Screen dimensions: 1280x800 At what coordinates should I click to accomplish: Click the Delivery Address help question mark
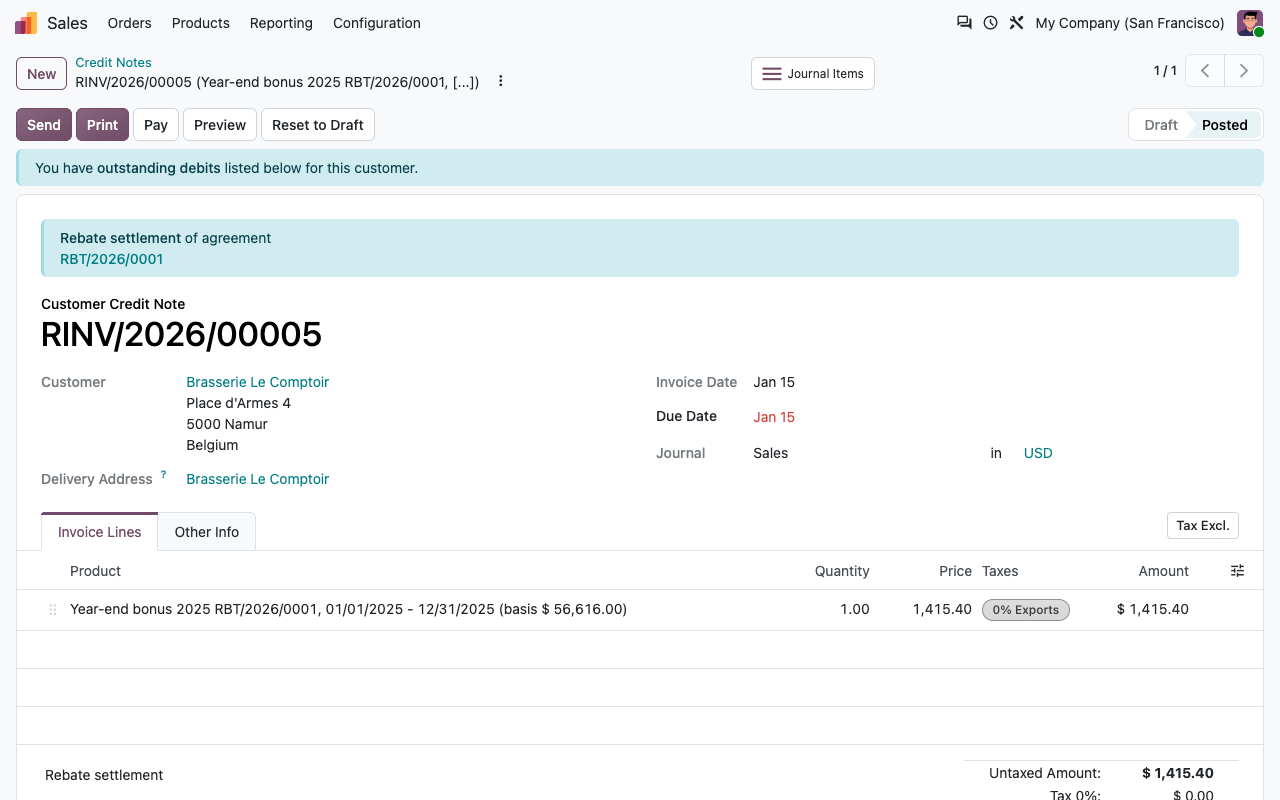click(163, 475)
